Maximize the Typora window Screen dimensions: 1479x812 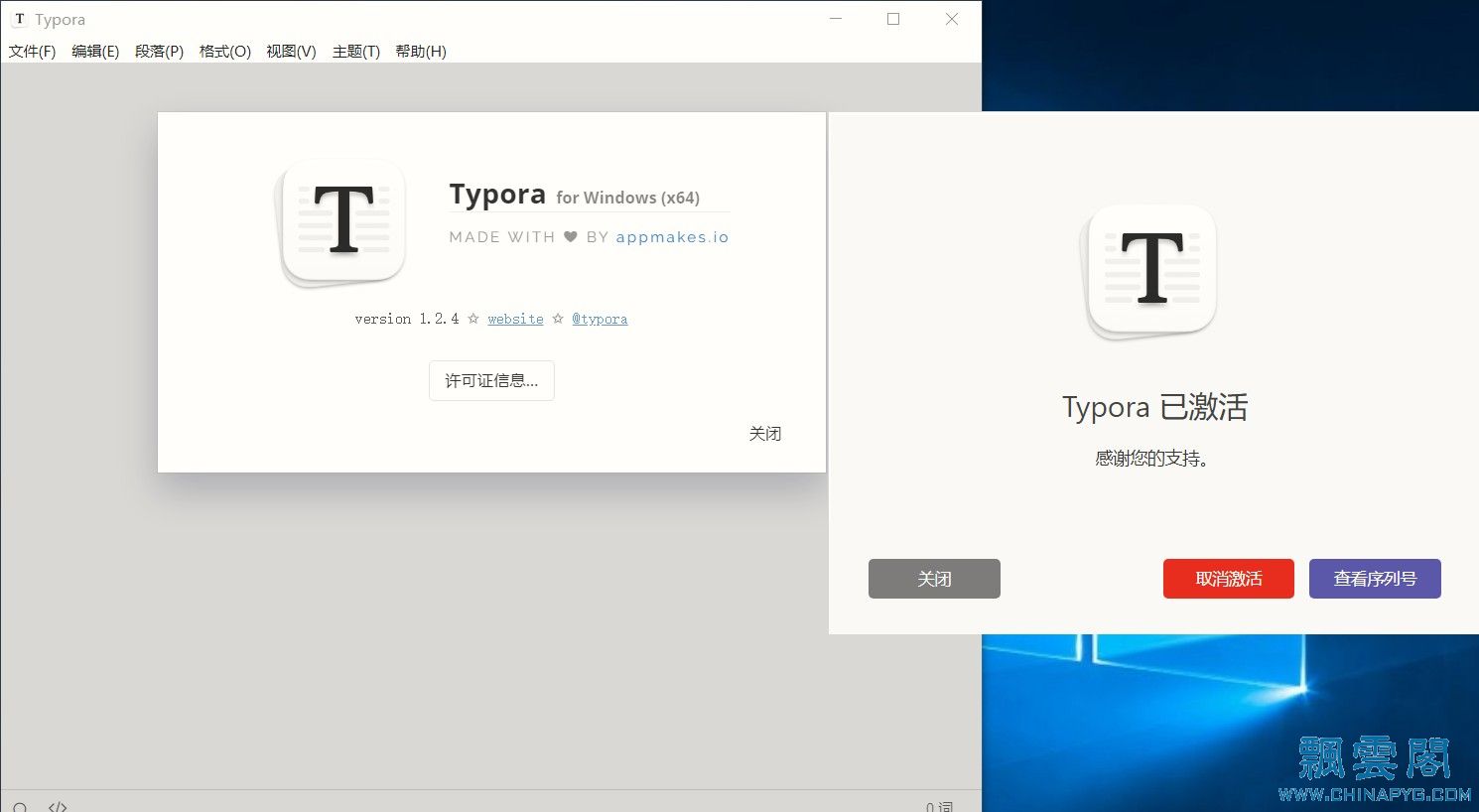[x=893, y=19]
